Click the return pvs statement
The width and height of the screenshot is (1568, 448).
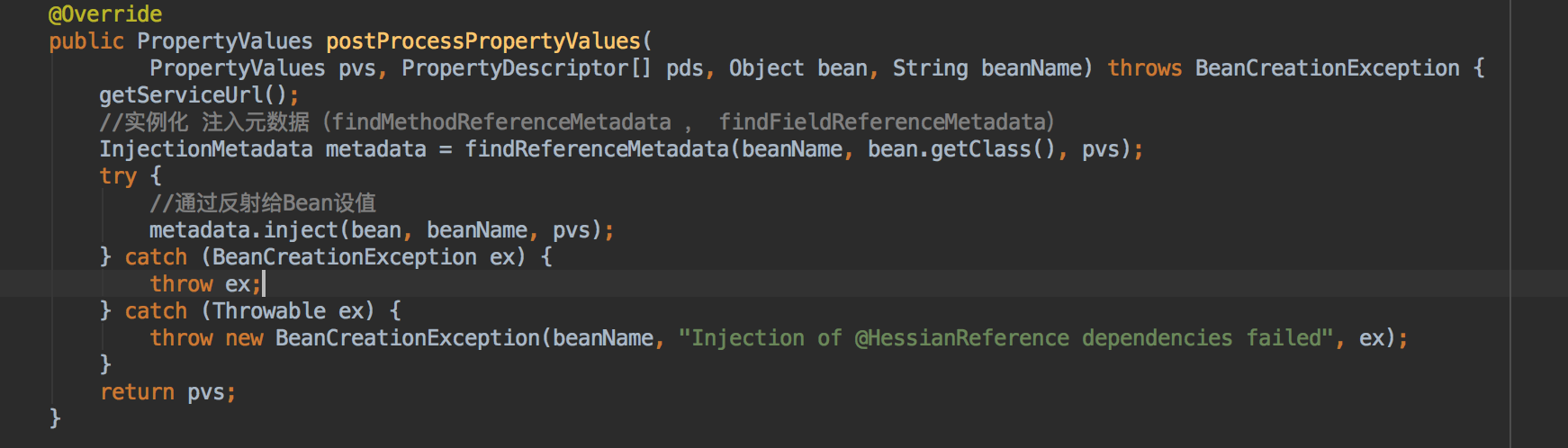click(x=167, y=392)
